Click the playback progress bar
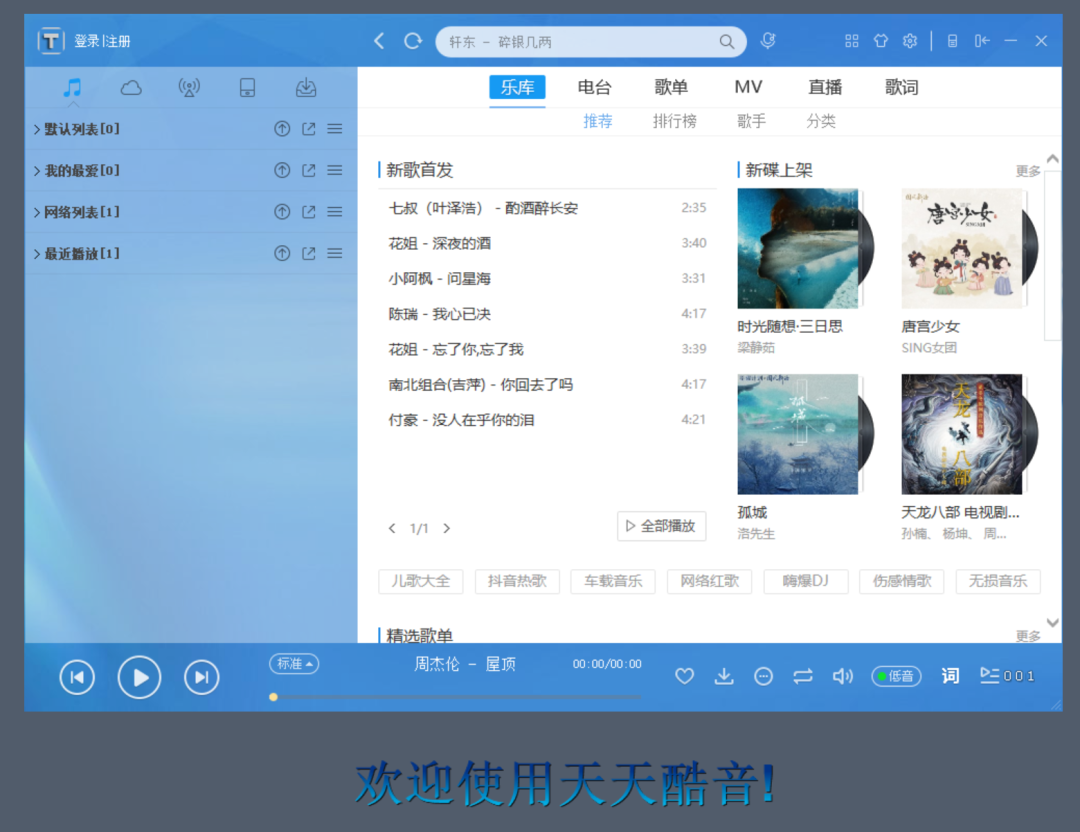Image resolution: width=1080 pixels, height=832 pixels. (x=457, y=697)
